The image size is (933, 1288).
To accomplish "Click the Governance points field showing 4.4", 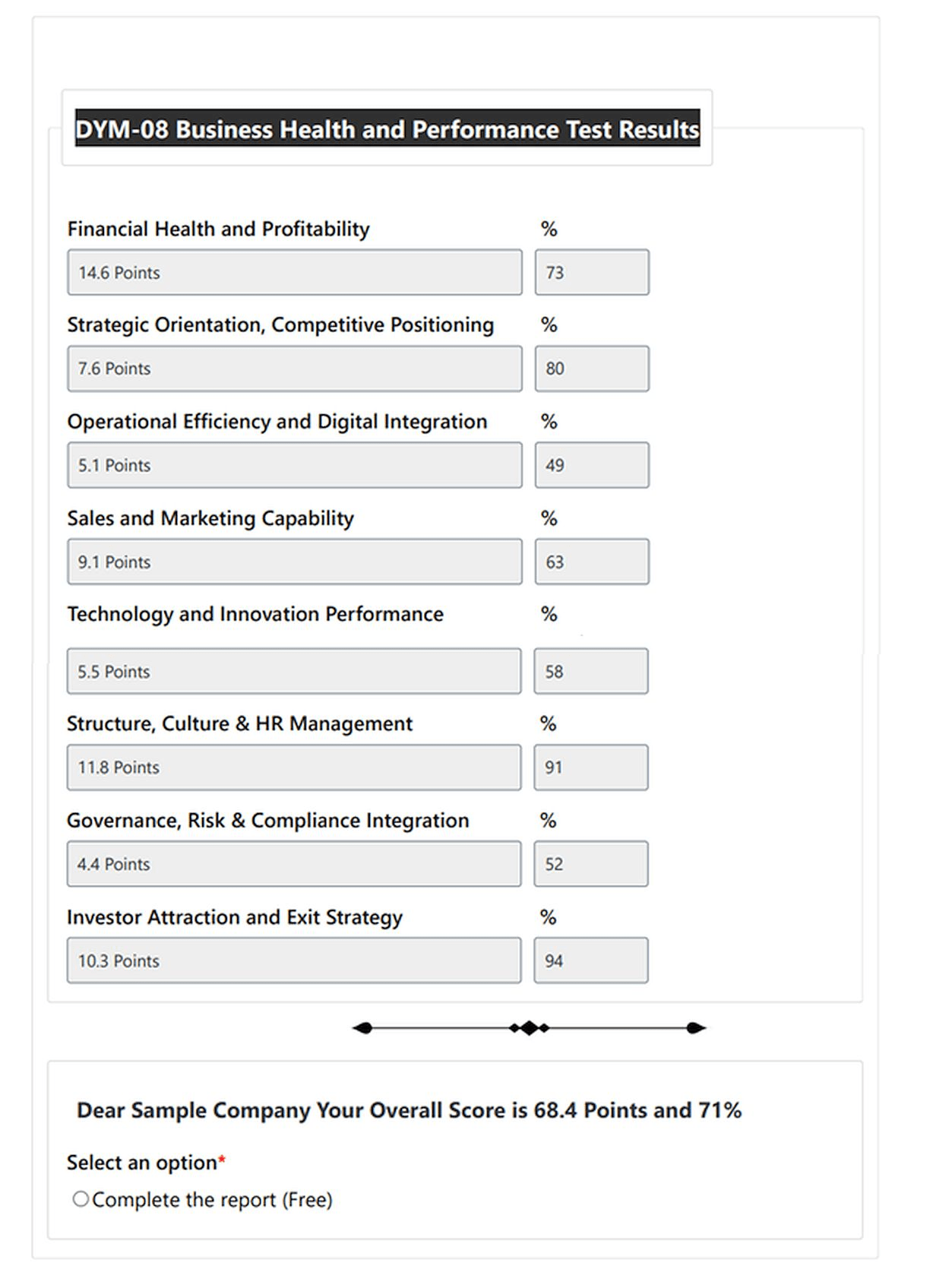I will (295, 864).
